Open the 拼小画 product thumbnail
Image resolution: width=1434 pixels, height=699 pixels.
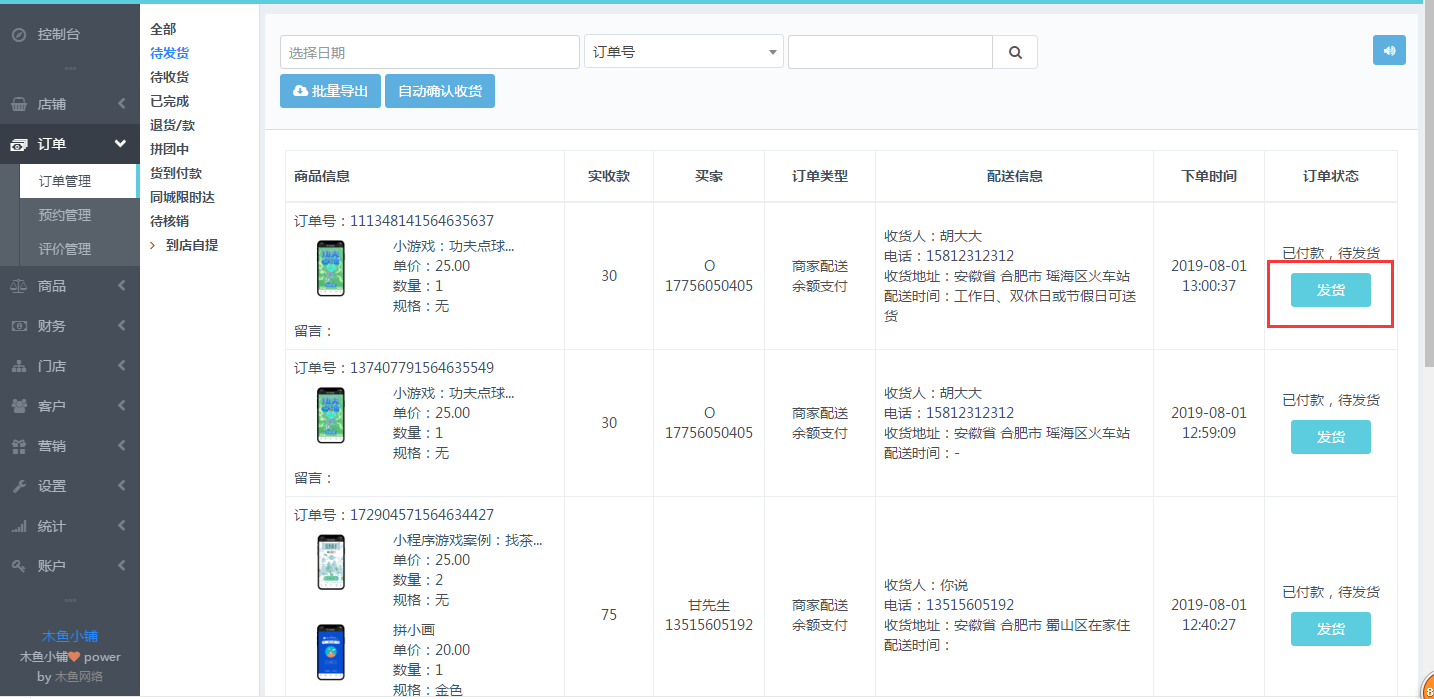pyautogui.click(x=331, y=652)
